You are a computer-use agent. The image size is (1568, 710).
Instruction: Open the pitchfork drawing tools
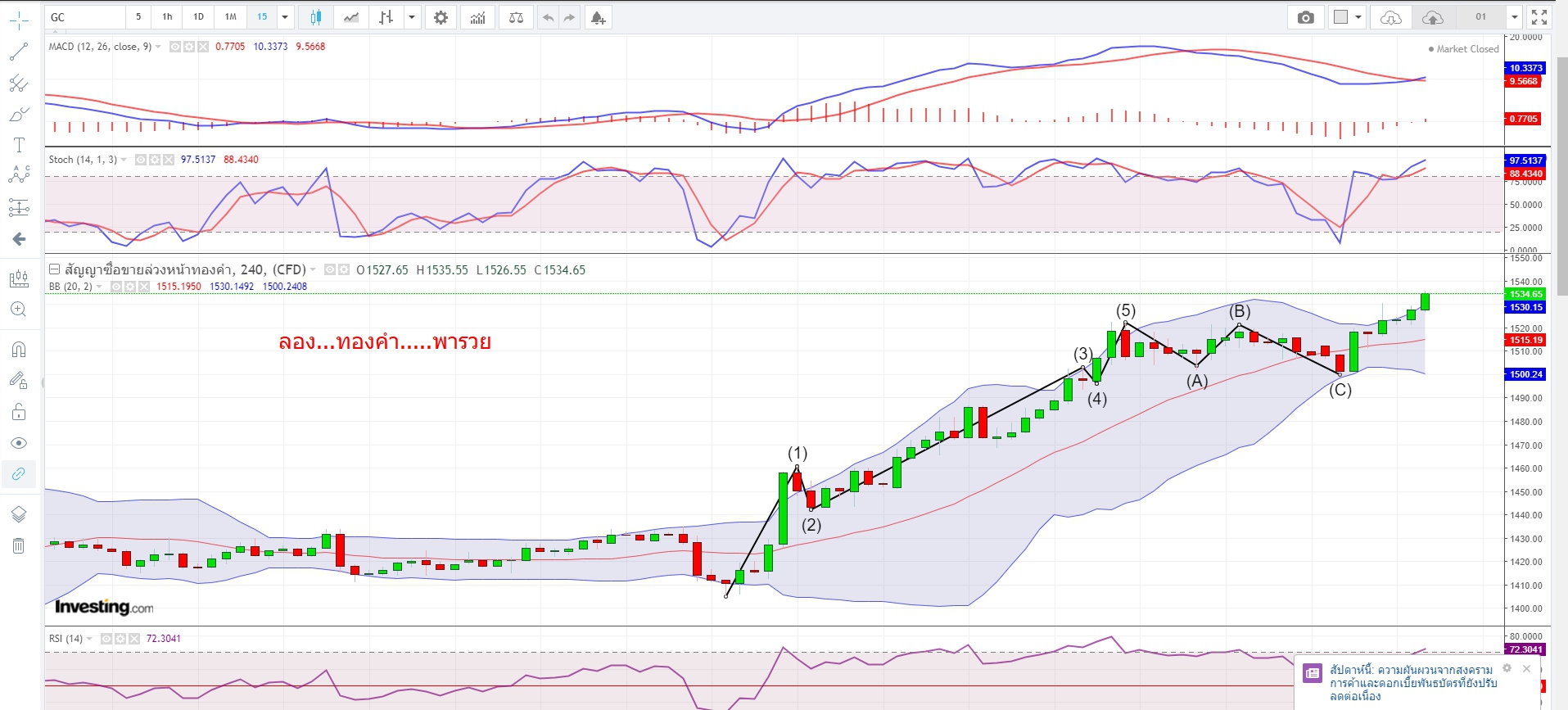(x=19, y=83)
